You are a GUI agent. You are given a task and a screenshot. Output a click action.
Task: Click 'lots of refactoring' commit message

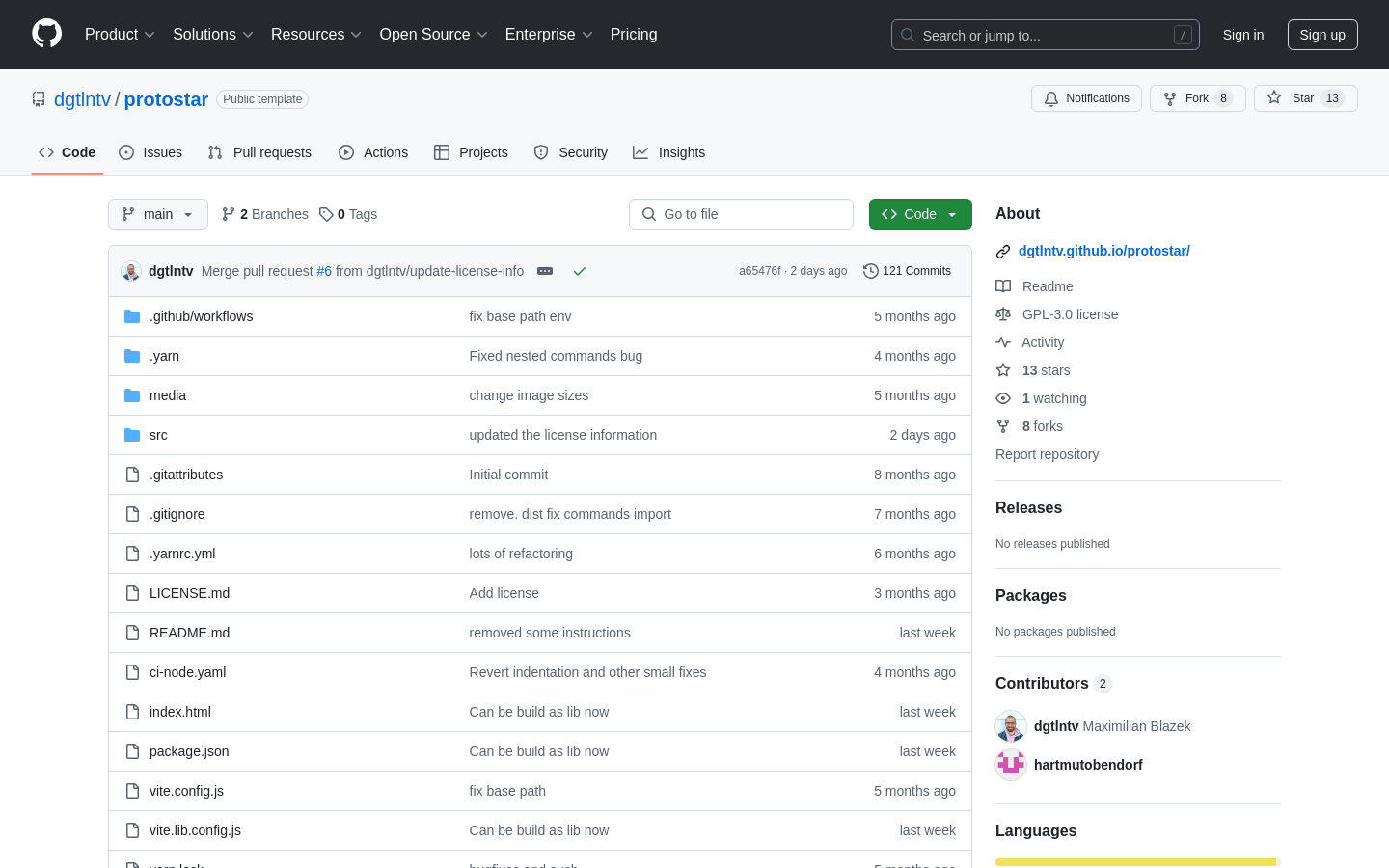point(521,554)
